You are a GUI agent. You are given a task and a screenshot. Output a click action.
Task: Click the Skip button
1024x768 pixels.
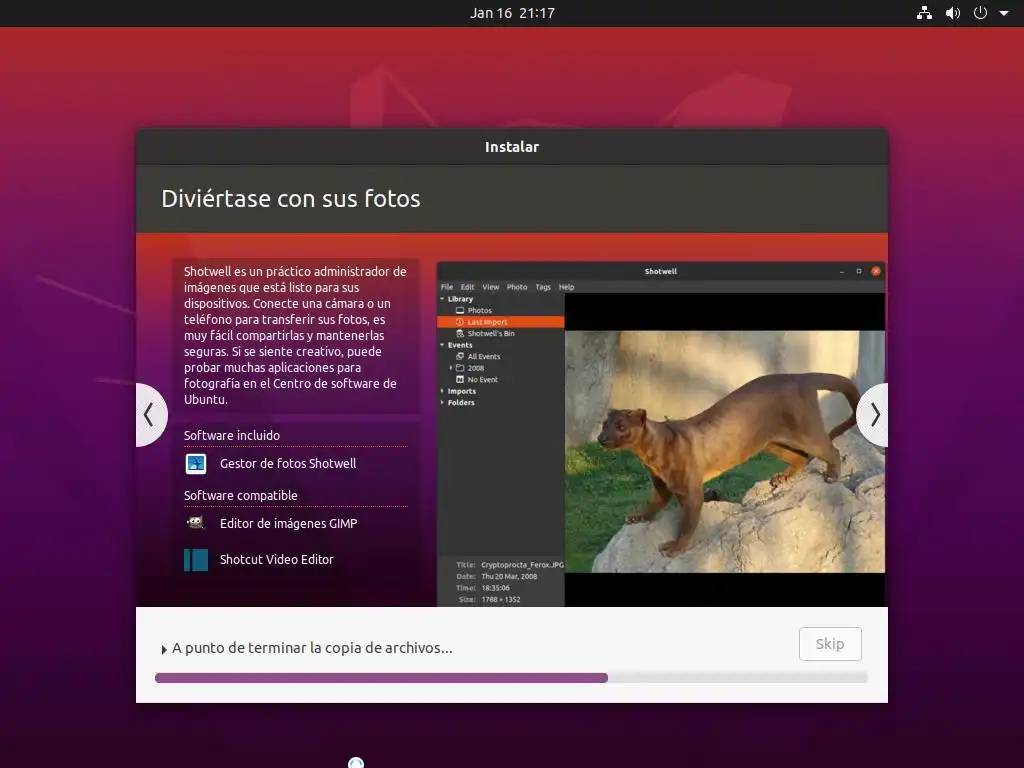830,644
